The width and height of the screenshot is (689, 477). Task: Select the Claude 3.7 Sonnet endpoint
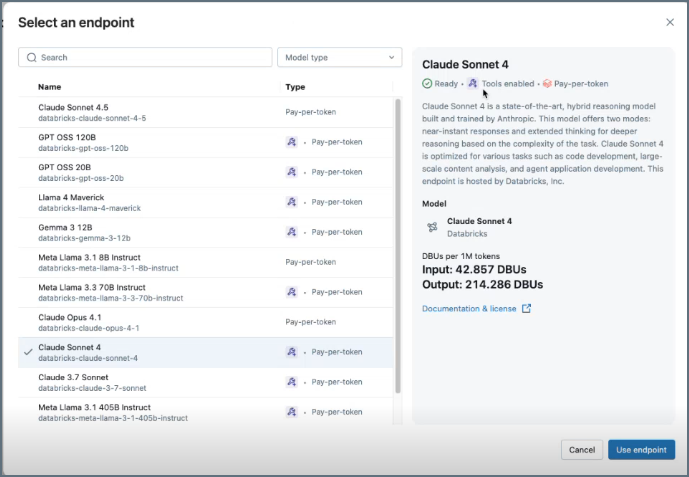[206, 382]
